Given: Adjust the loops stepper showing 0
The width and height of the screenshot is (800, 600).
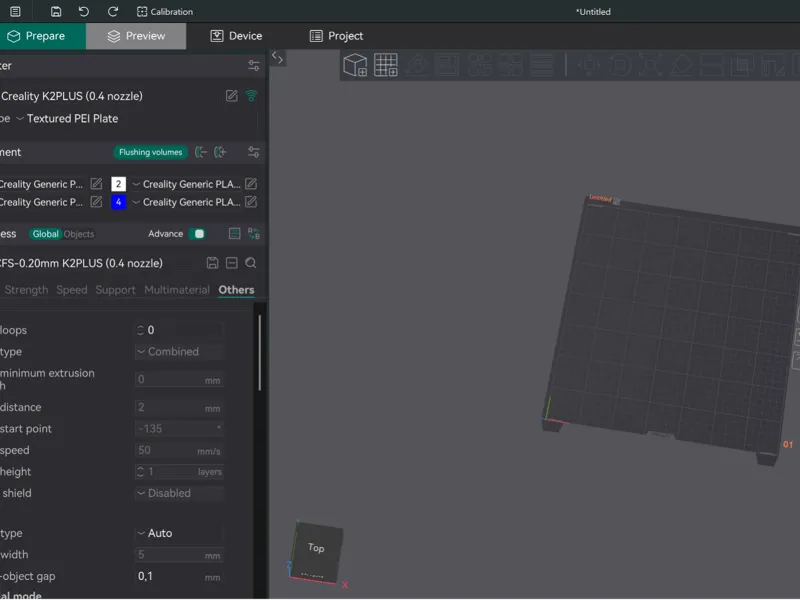Looking at the screenshot, I should (x=140, y=330).
